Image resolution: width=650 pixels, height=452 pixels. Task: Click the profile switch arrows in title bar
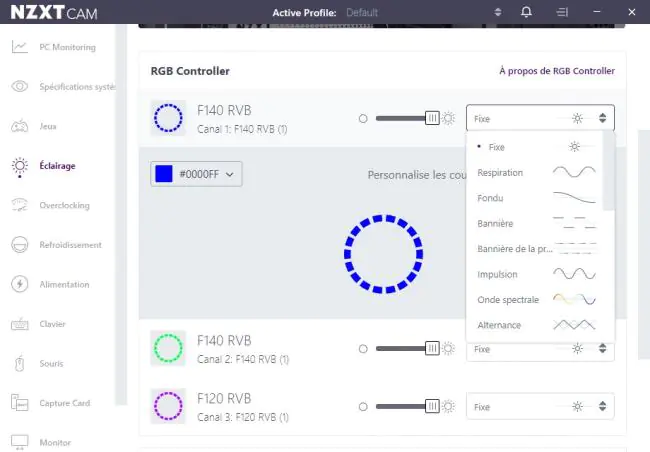[498, 12]
